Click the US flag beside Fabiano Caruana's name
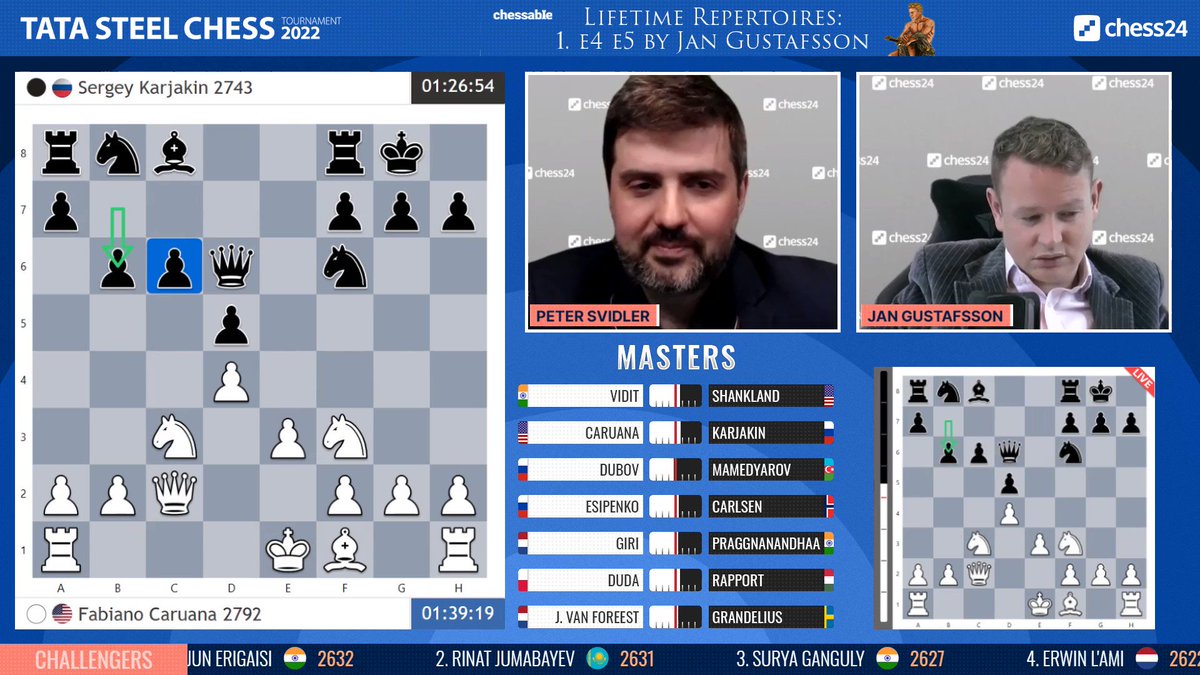The height and width of the screenshot is (675, 1200). [x=62, y=613]
